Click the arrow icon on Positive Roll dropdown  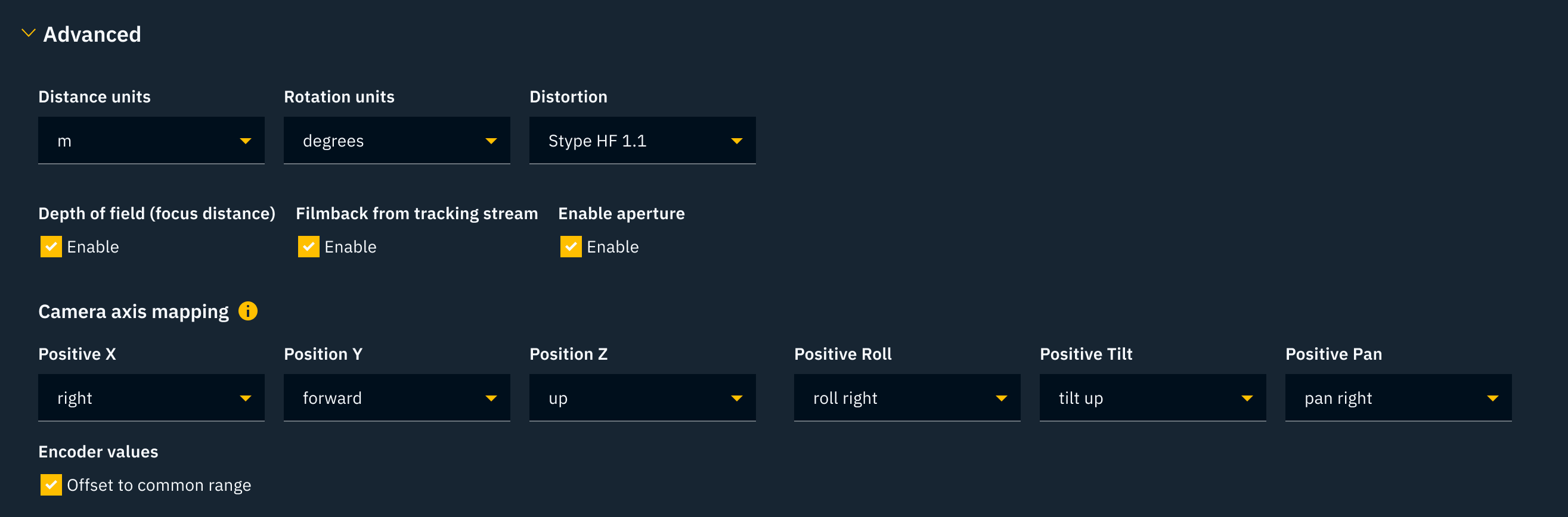(1001, 398)
